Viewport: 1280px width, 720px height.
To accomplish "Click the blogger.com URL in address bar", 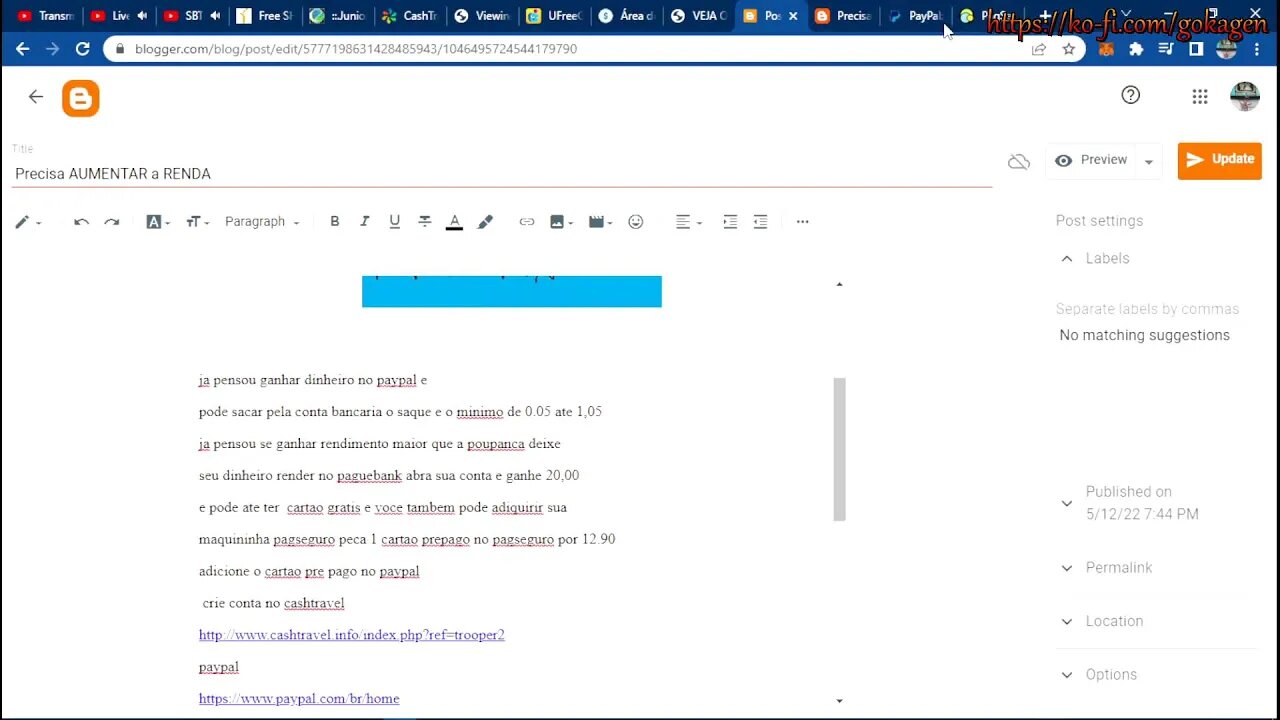I will [x=356, y=48].
